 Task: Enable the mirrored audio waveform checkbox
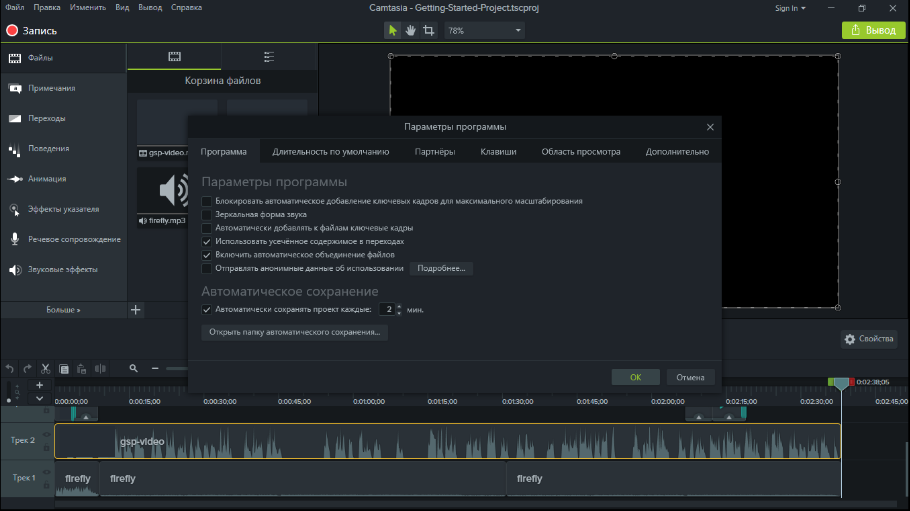point(207,214)
